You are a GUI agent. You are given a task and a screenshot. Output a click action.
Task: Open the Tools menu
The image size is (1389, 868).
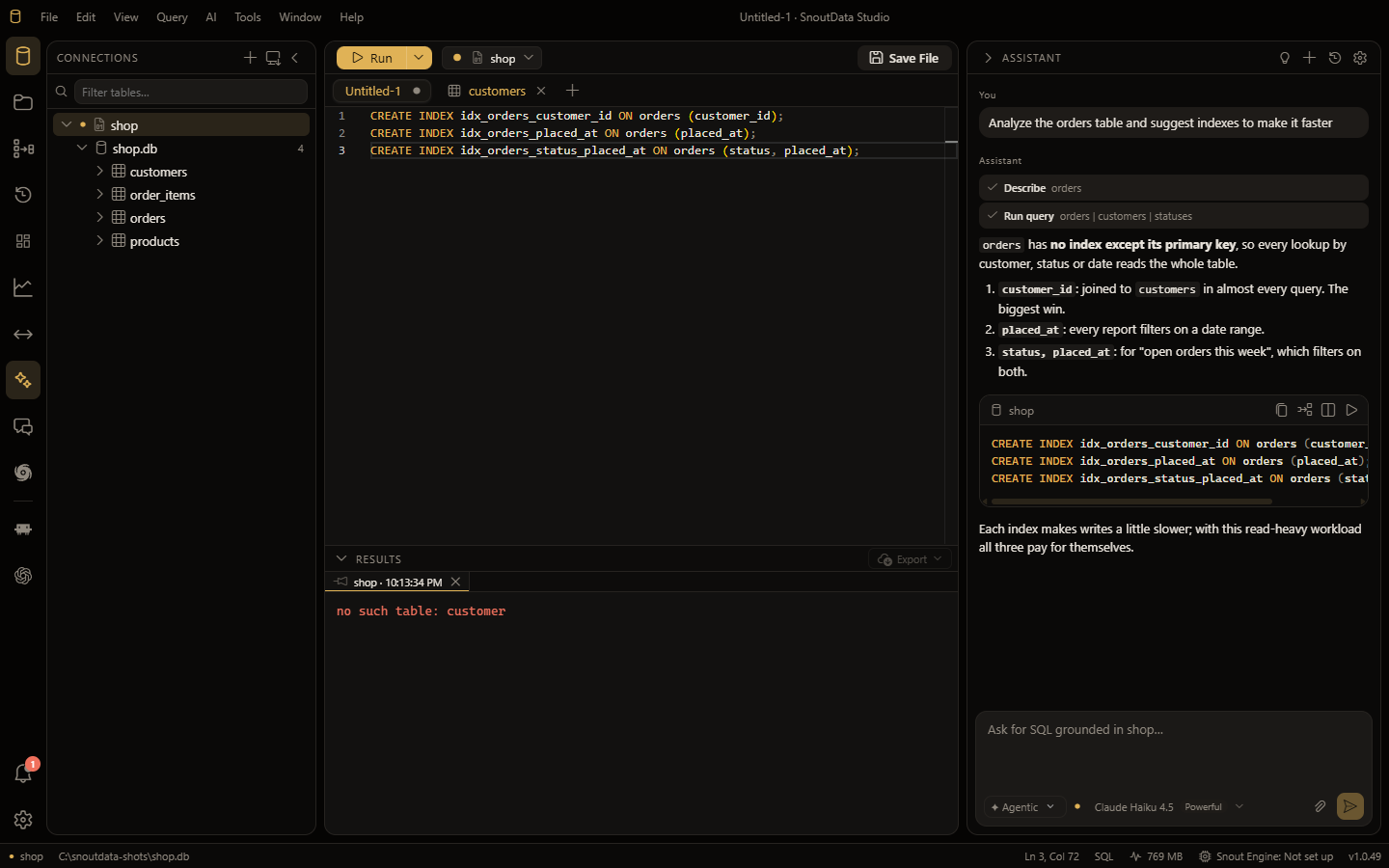click(248, 17)
